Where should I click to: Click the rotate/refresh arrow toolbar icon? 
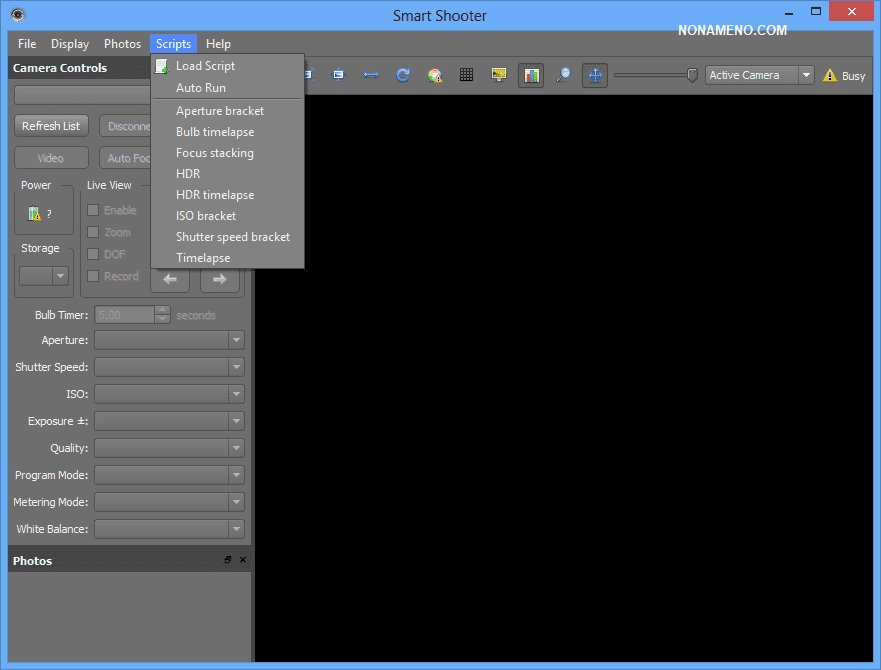coord(403,75)
